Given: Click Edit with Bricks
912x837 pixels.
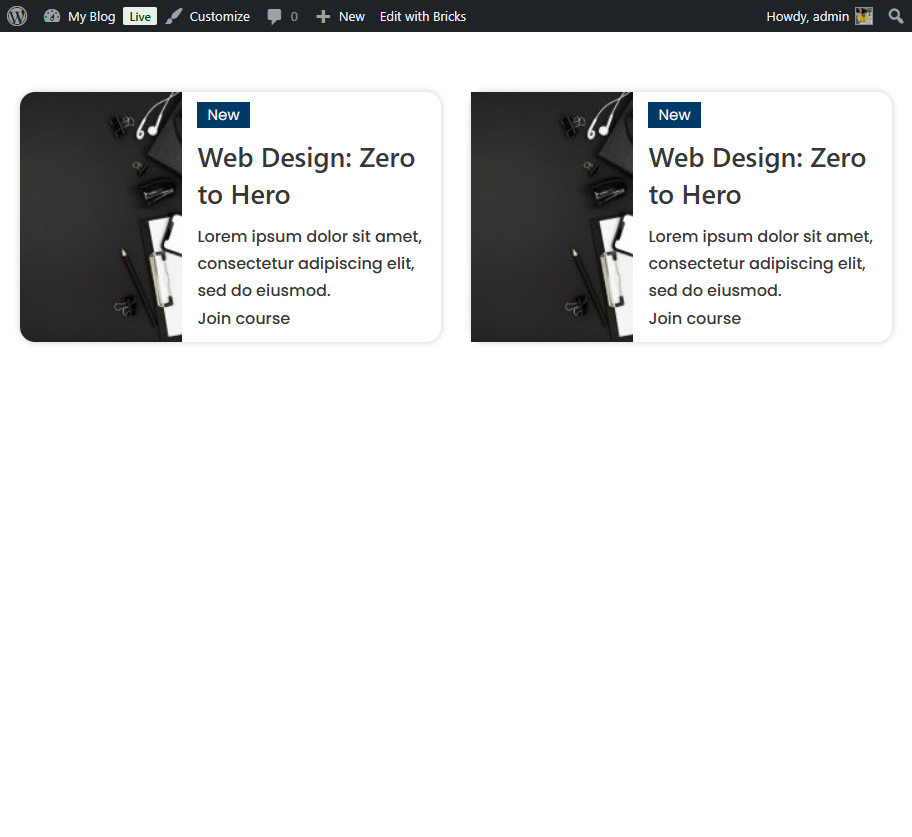Looking at the screenshot, I should [x=422, y=16].
